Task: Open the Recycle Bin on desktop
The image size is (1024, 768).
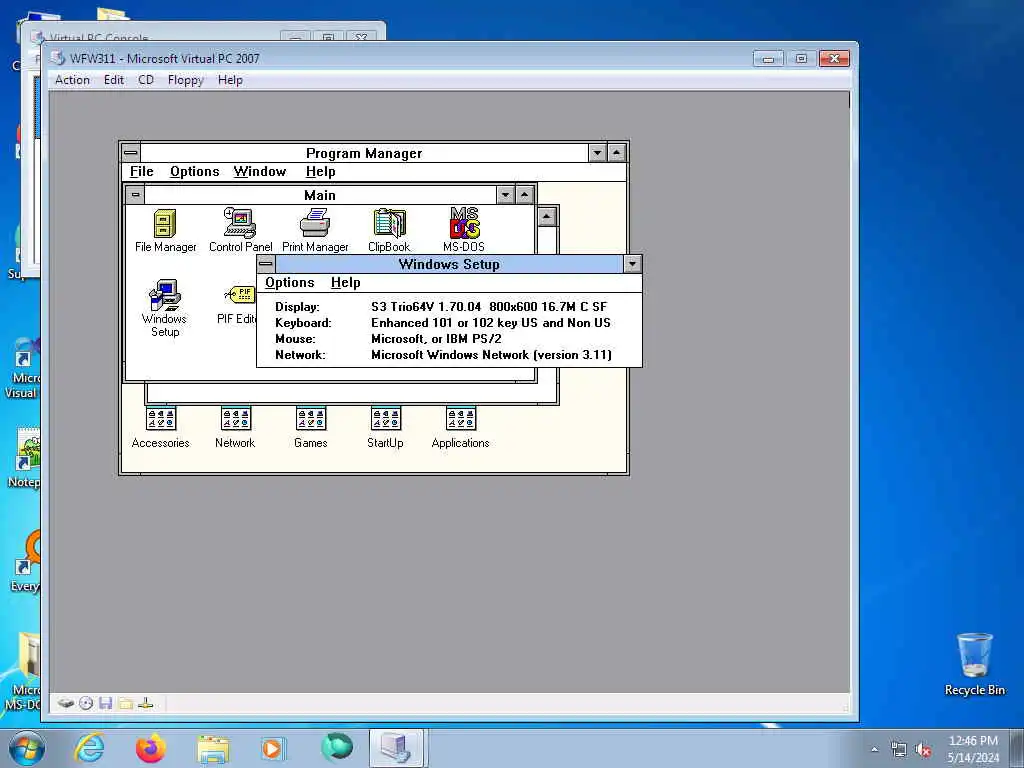Action: pos(974,664)
